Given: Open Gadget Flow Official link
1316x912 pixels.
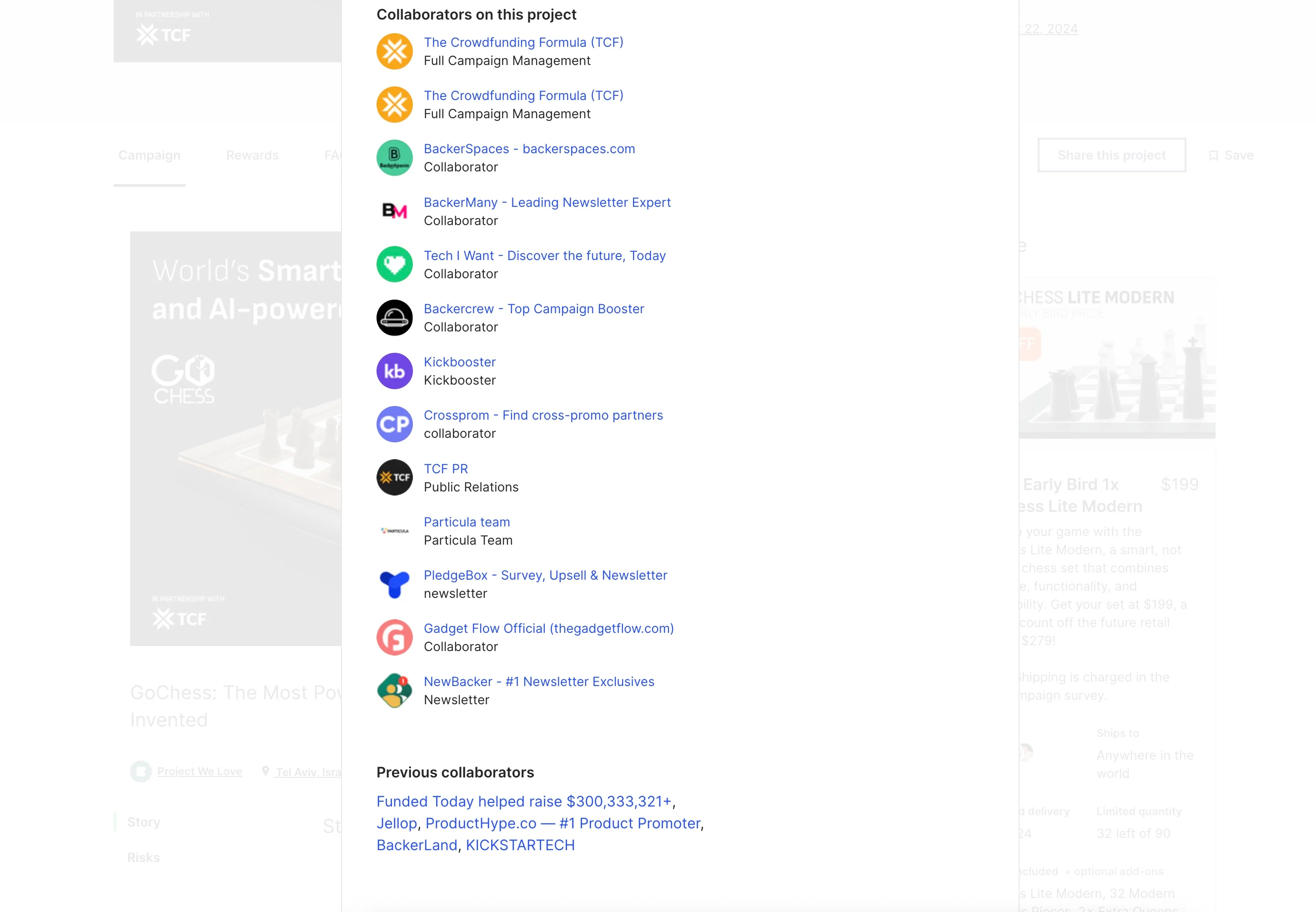Looking at the screenshot, I should point(548,628).
